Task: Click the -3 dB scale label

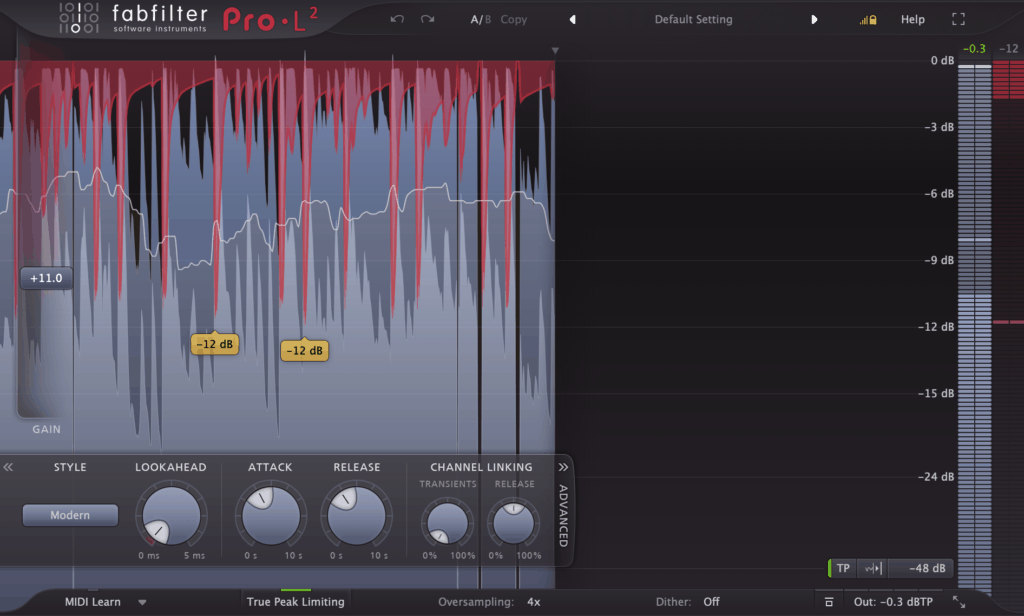Action: click(939, 127)
